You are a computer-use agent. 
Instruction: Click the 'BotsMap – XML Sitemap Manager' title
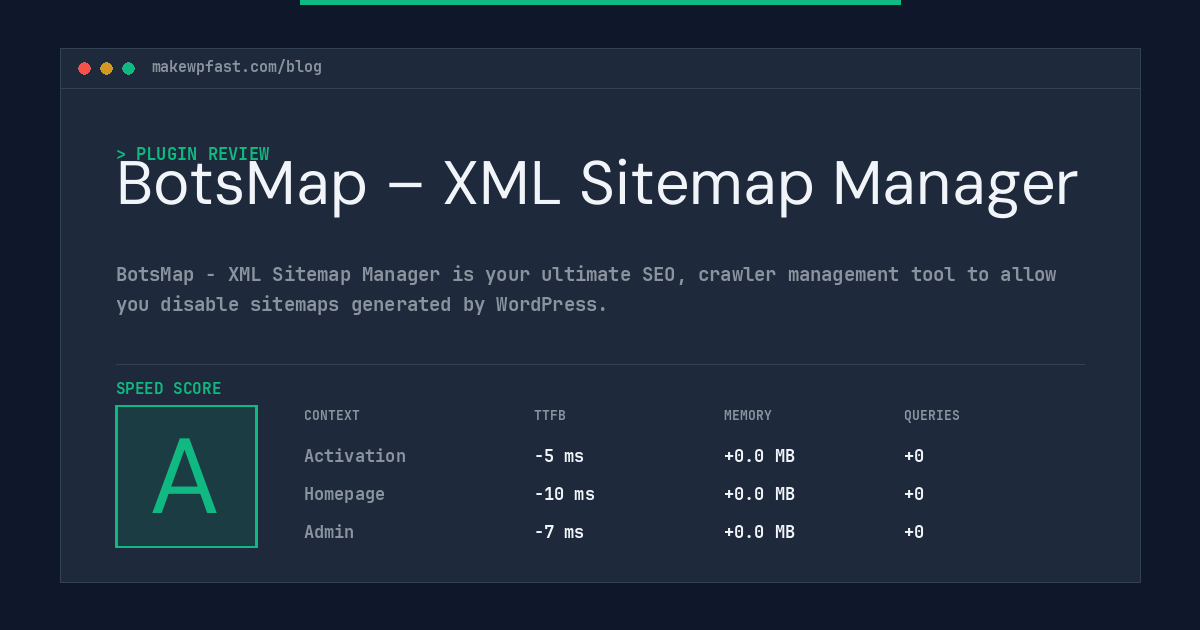(597, 185)
